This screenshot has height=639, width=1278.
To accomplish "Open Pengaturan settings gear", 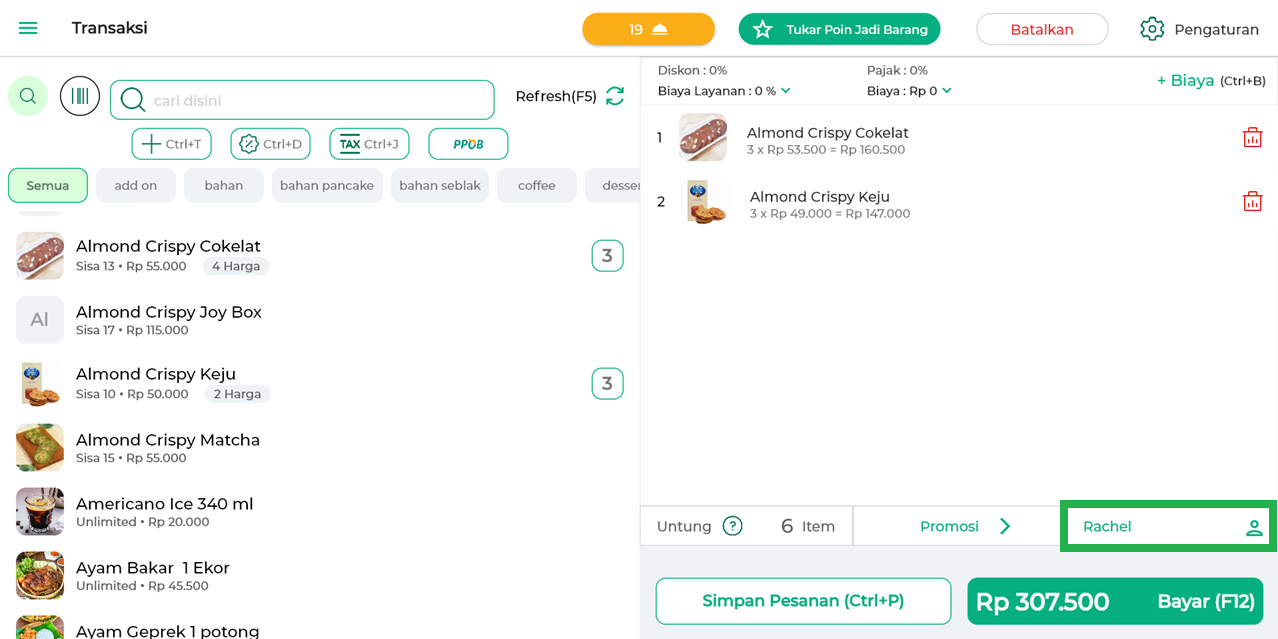I will click(1152, 29).
